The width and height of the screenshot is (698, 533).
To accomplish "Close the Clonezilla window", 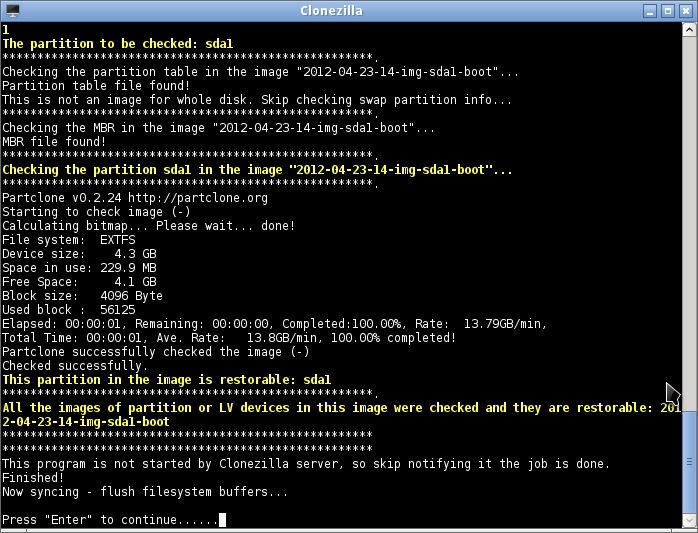I will tap(686, 10).
